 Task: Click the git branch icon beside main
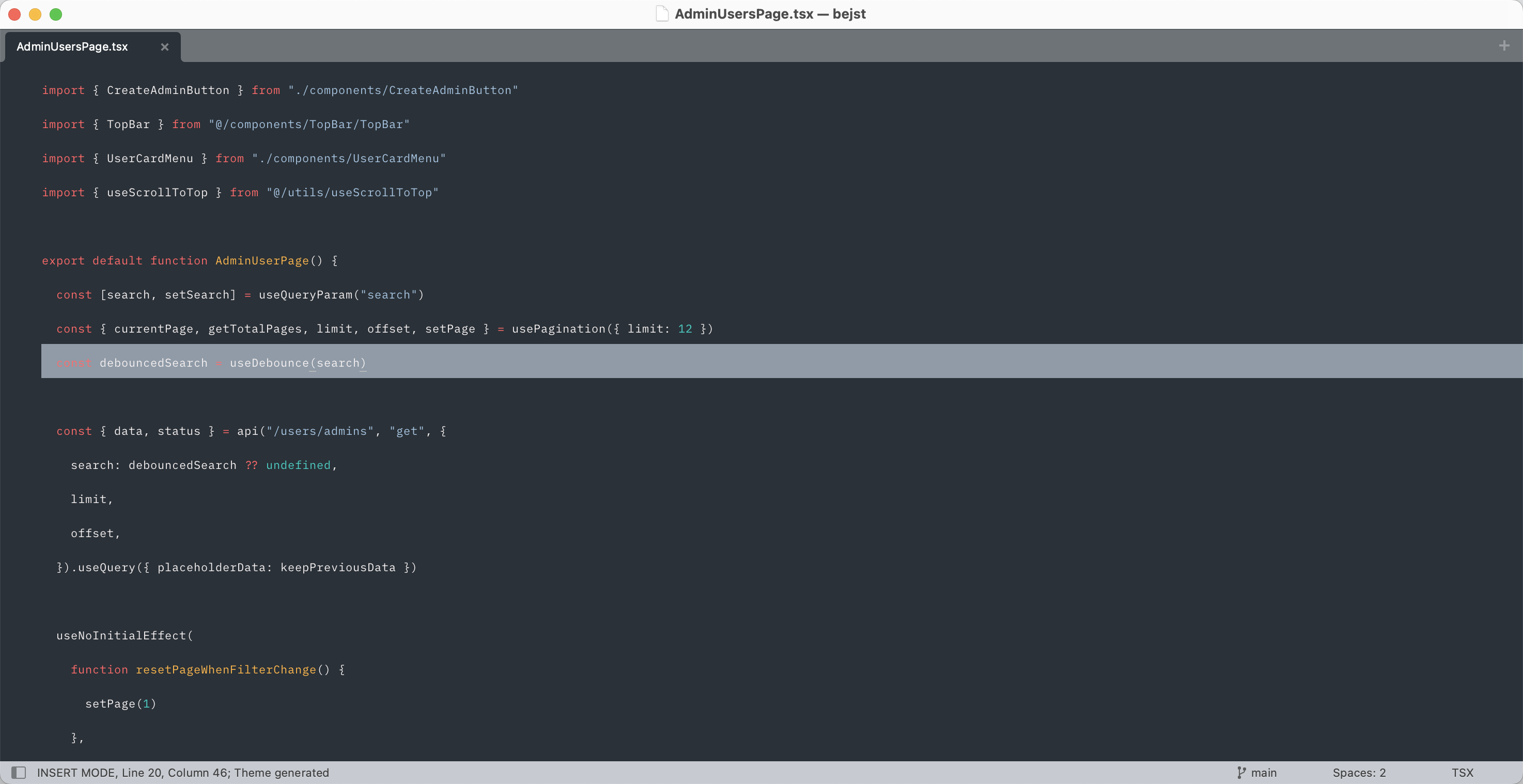(1241, 773)
